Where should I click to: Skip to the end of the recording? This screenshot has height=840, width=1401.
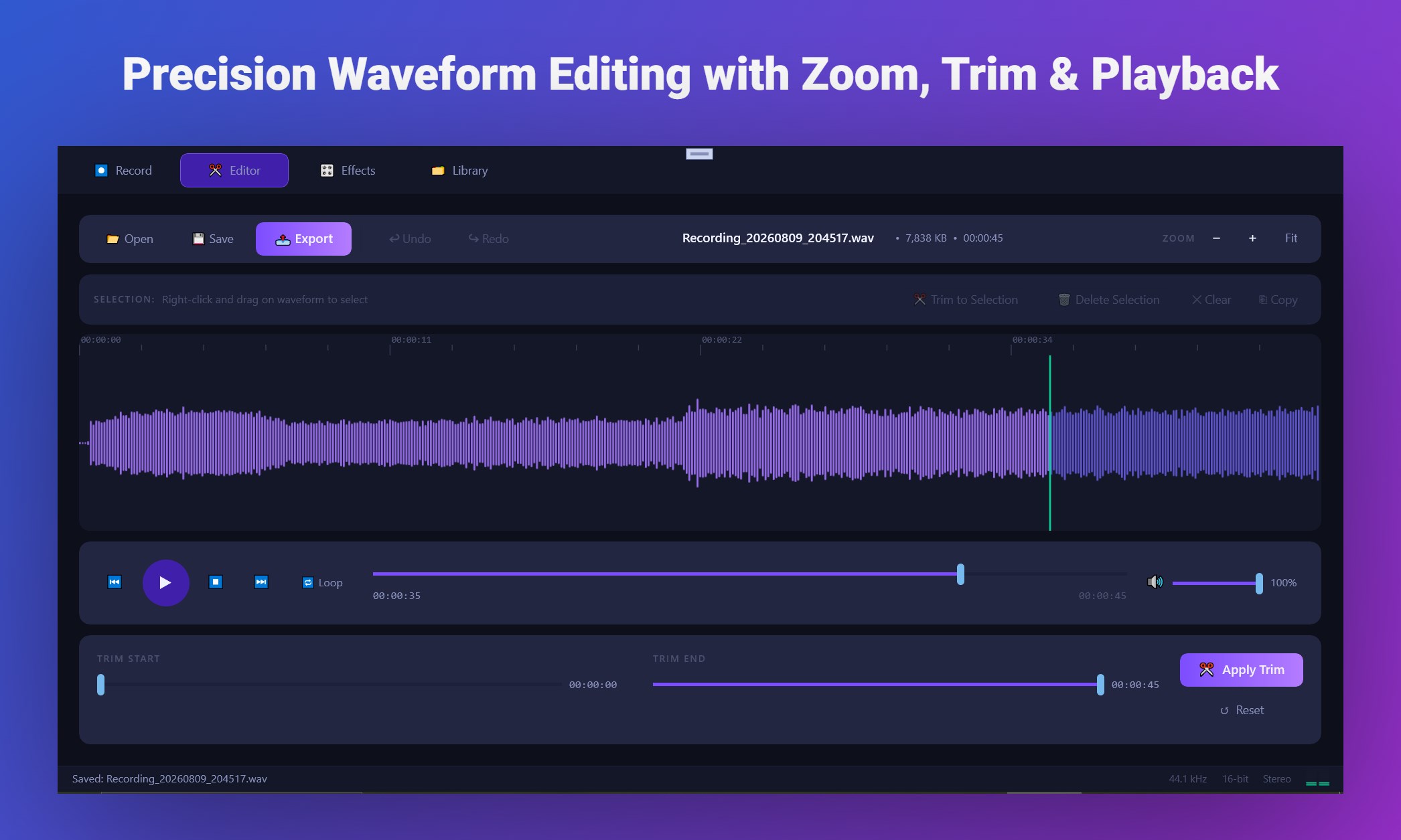coord(261,582)
